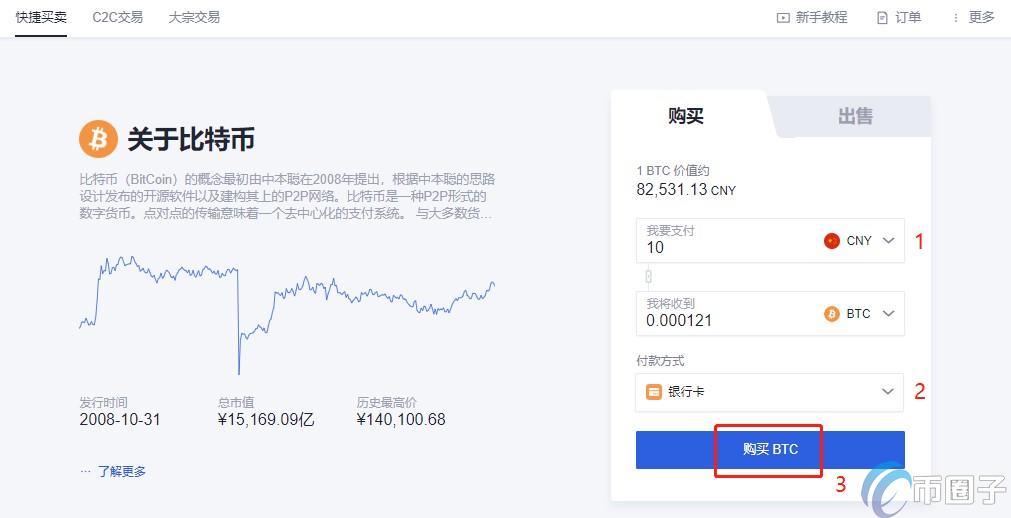
Task: Click the swap icon between input fields
Action: coord(649,277)
